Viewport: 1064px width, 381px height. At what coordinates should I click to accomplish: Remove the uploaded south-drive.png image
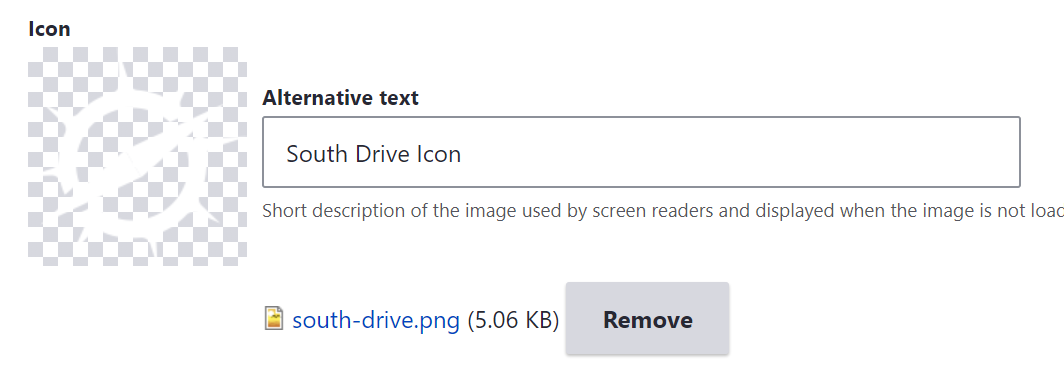(647, 319)
